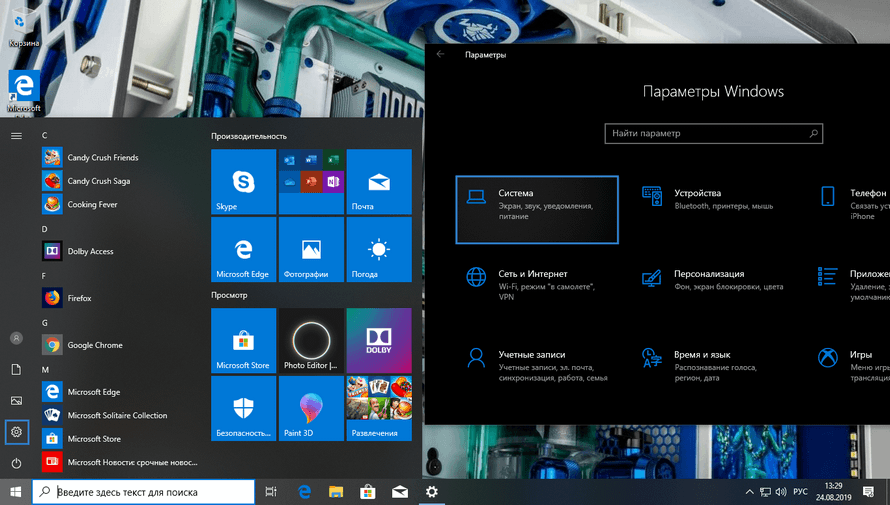Open Телефон settings category

(x=853, y=204)
